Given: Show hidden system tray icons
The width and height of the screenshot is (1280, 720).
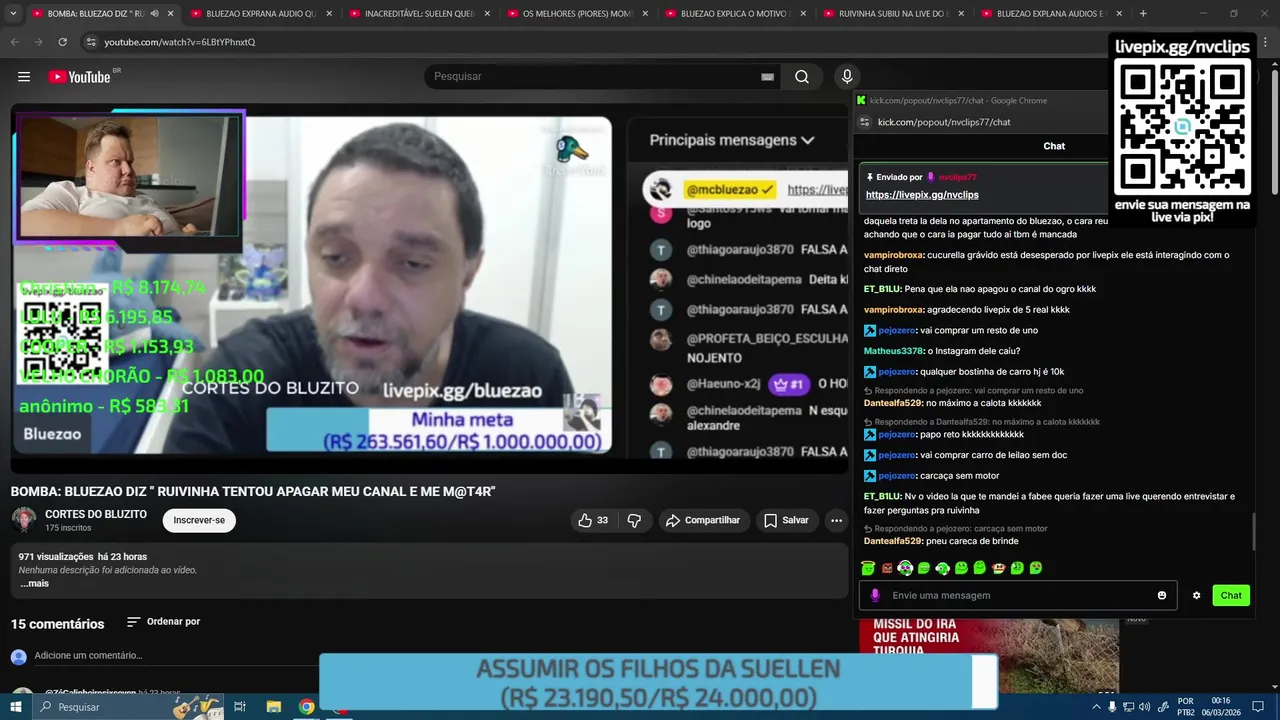Looking at the screenshot, I should click(1096, 707).
